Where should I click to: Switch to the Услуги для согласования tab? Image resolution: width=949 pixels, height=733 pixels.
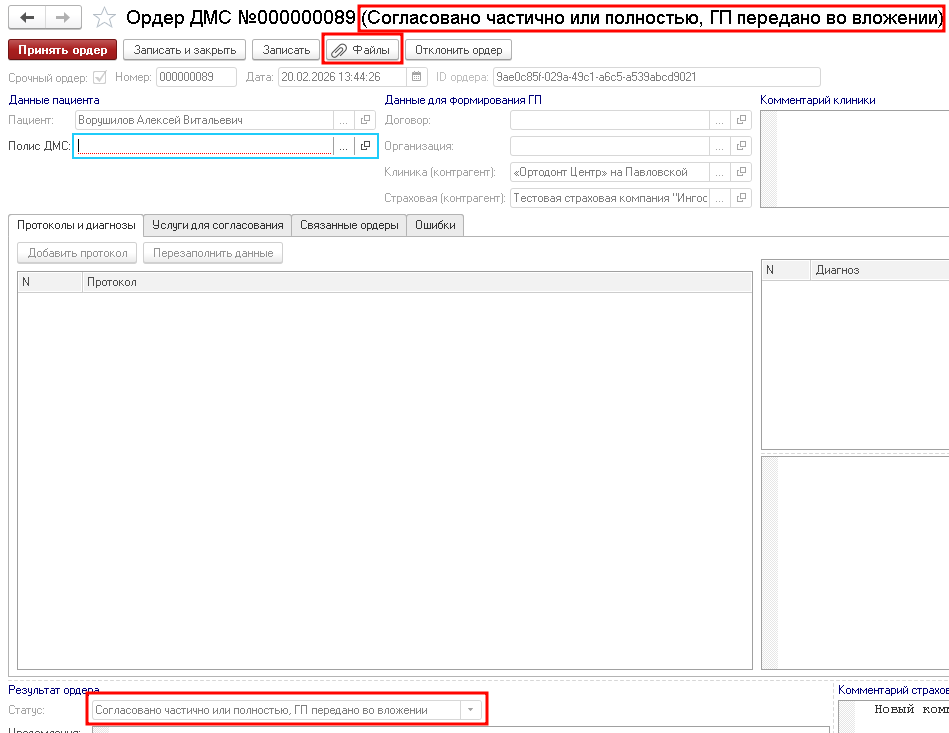tap(217, 225)
